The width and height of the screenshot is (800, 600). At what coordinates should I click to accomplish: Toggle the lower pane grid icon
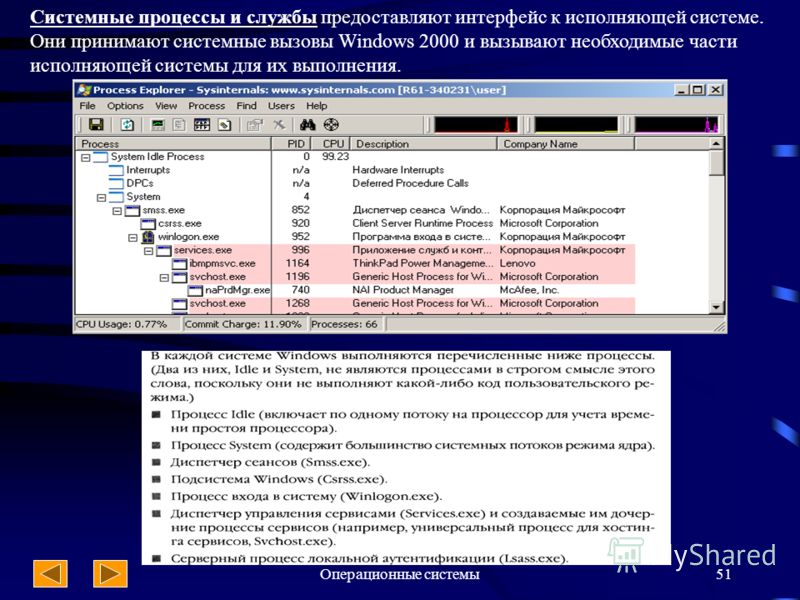pyautogui.click(x=202, y=124)
